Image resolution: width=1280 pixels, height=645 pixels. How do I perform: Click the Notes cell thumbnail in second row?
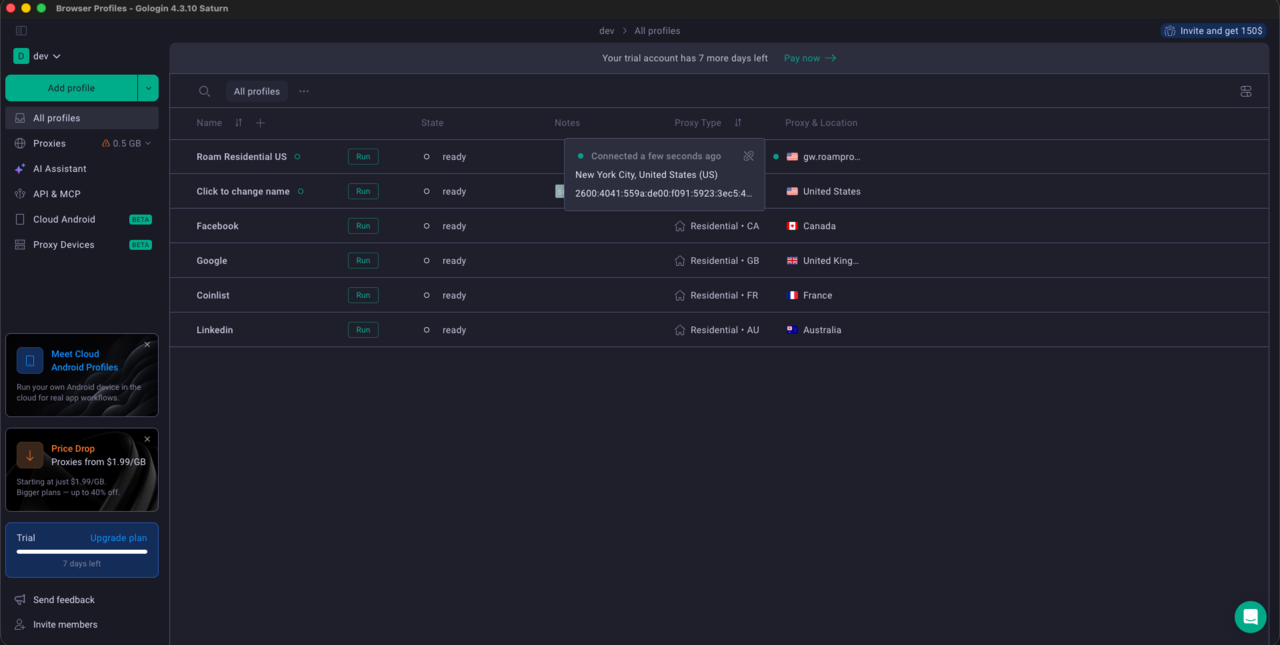pos(560,191)
